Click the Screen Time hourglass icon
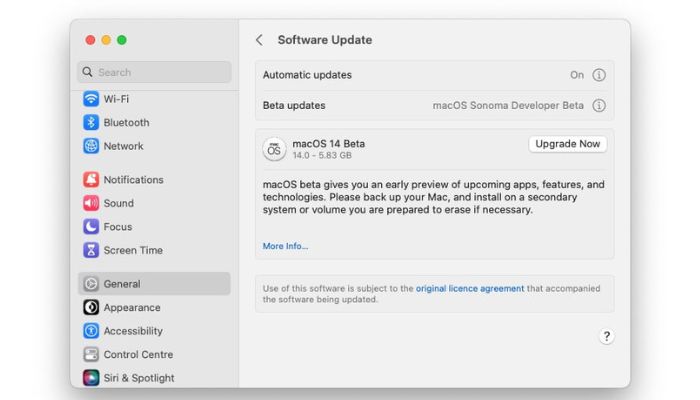This screenshot has height=400, width=700. (x=91, y=250)
